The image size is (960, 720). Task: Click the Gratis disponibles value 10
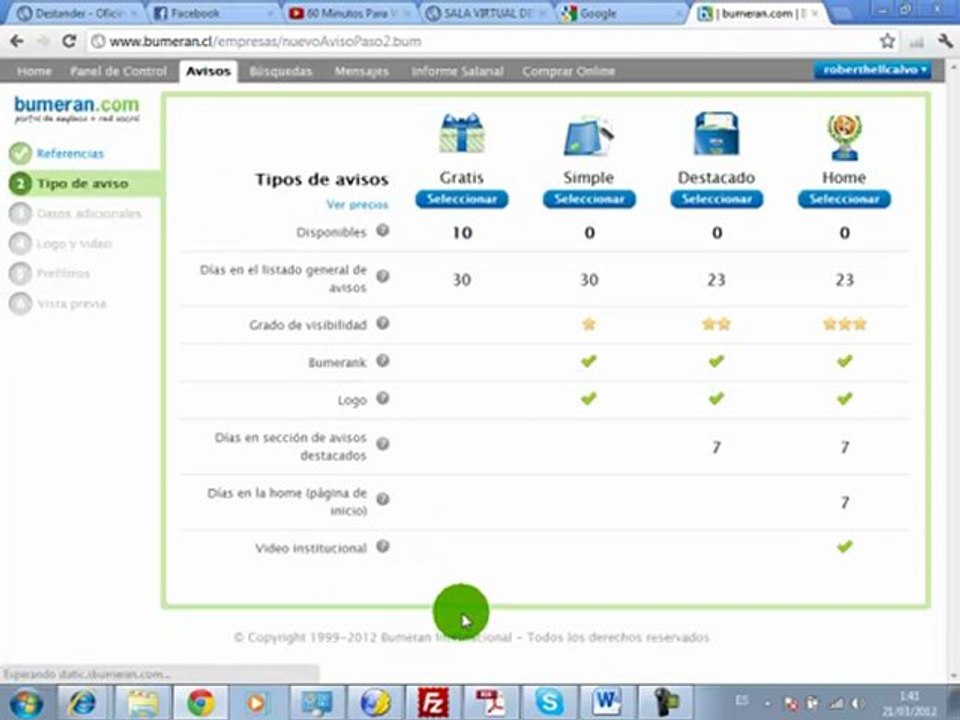(x=462, y=233)
